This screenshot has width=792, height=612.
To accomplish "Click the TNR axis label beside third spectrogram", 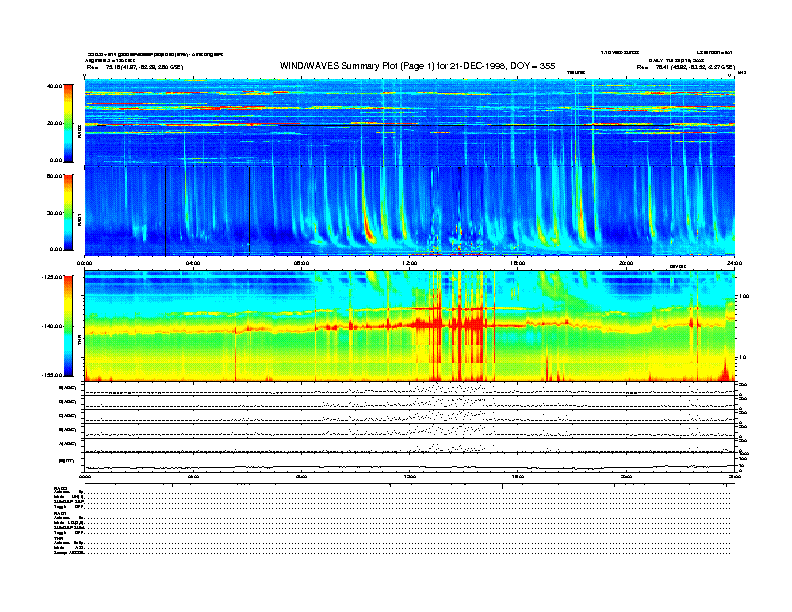I will [x=79, y=341].
